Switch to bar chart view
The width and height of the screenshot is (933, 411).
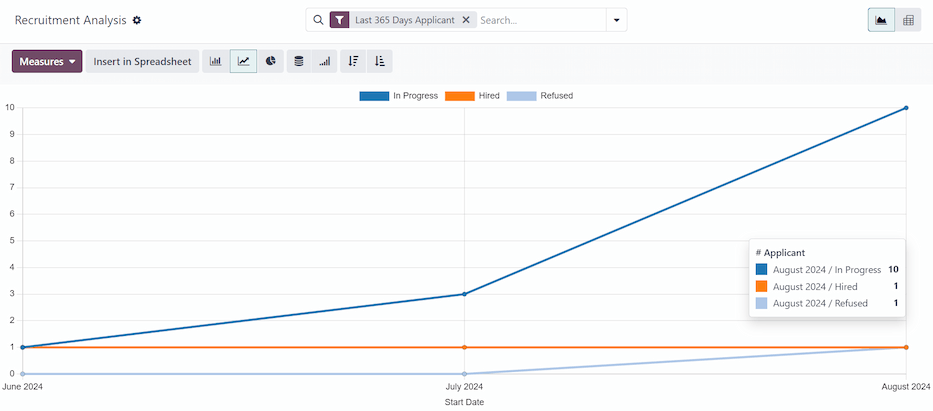[x=215, y=61]
